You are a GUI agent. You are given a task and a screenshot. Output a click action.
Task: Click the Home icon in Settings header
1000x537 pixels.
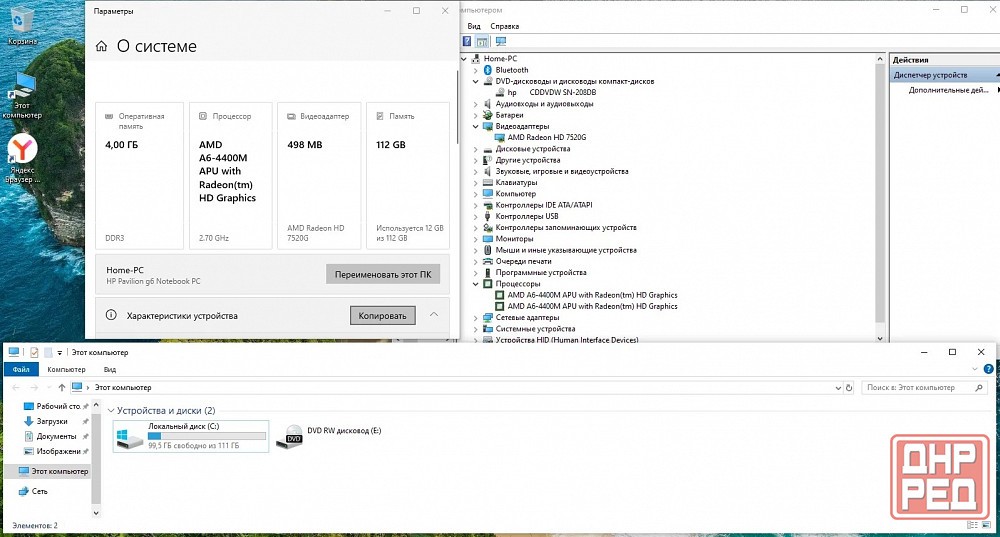[101, 46]
